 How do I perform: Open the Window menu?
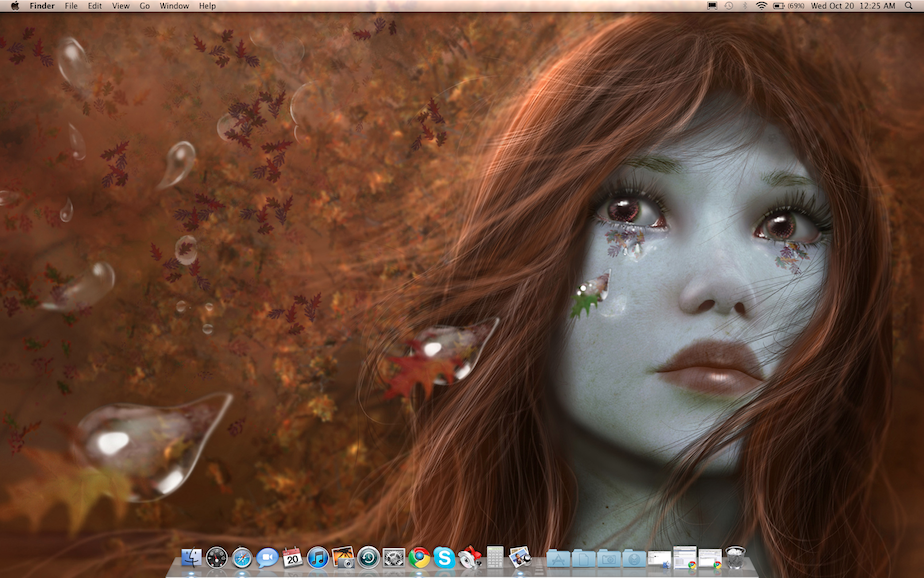coord(174,6)
